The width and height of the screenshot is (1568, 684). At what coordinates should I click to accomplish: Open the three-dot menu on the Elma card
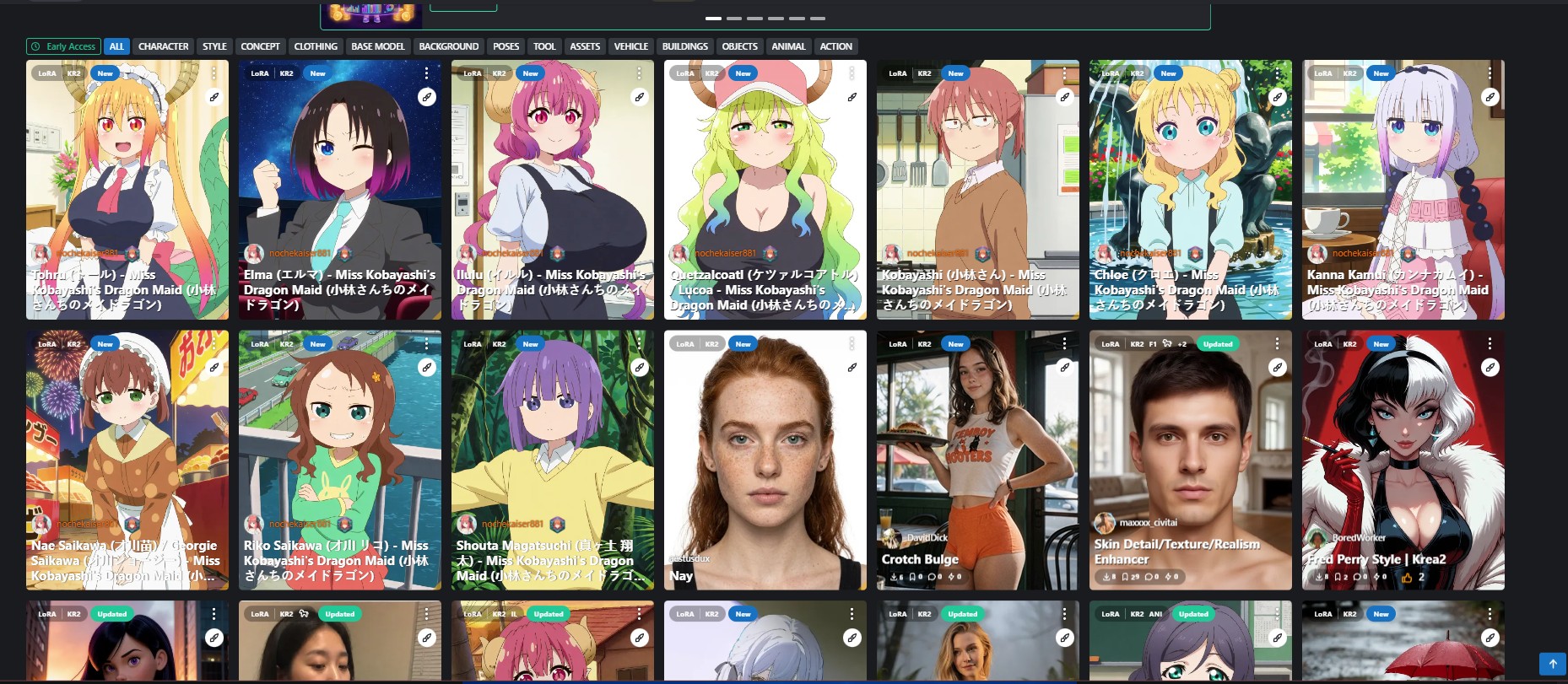(x=427, y=73)
